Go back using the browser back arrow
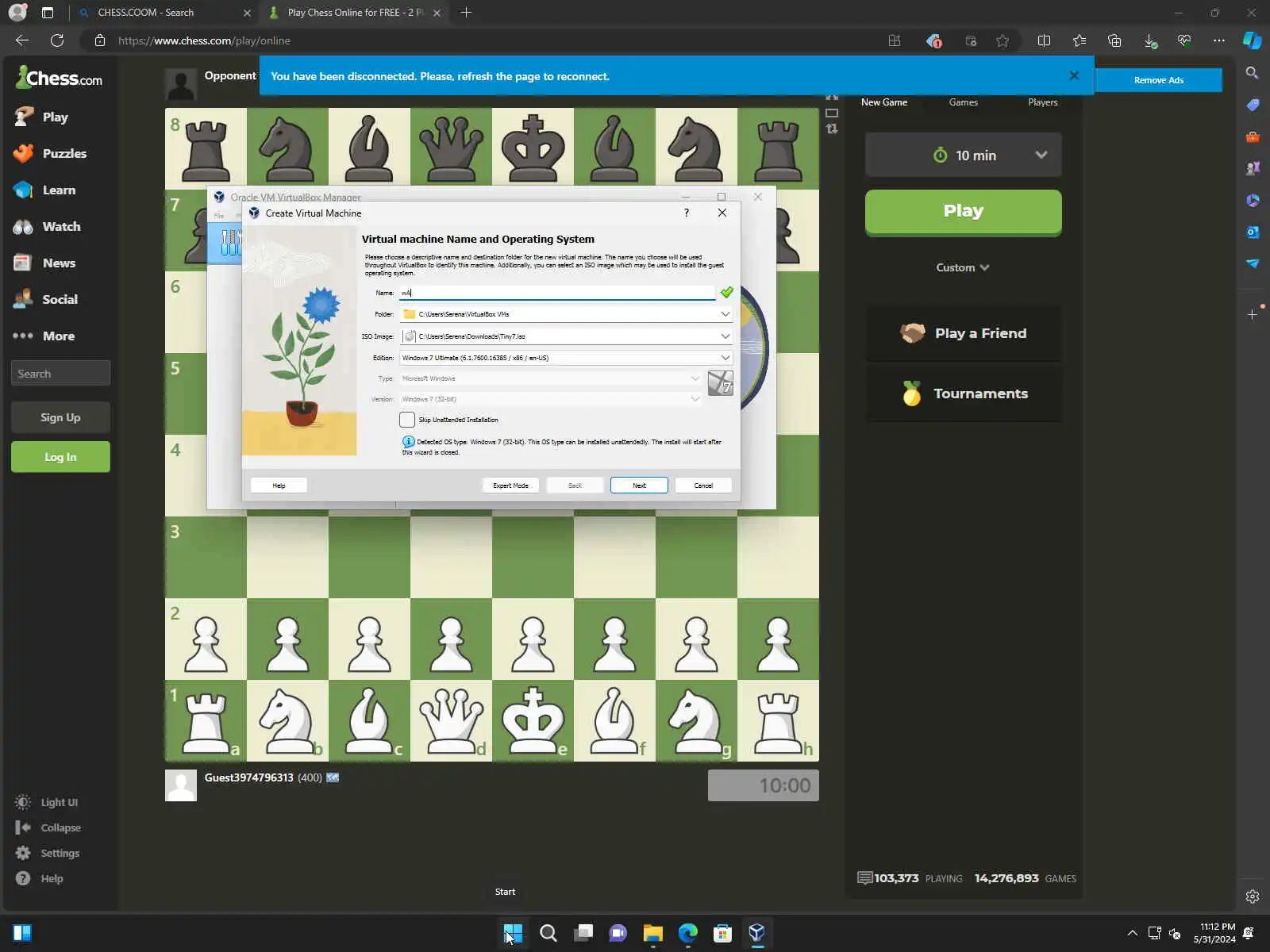Image resolution: width=1270 pixels, height=952 pixels. click(22, 40)
